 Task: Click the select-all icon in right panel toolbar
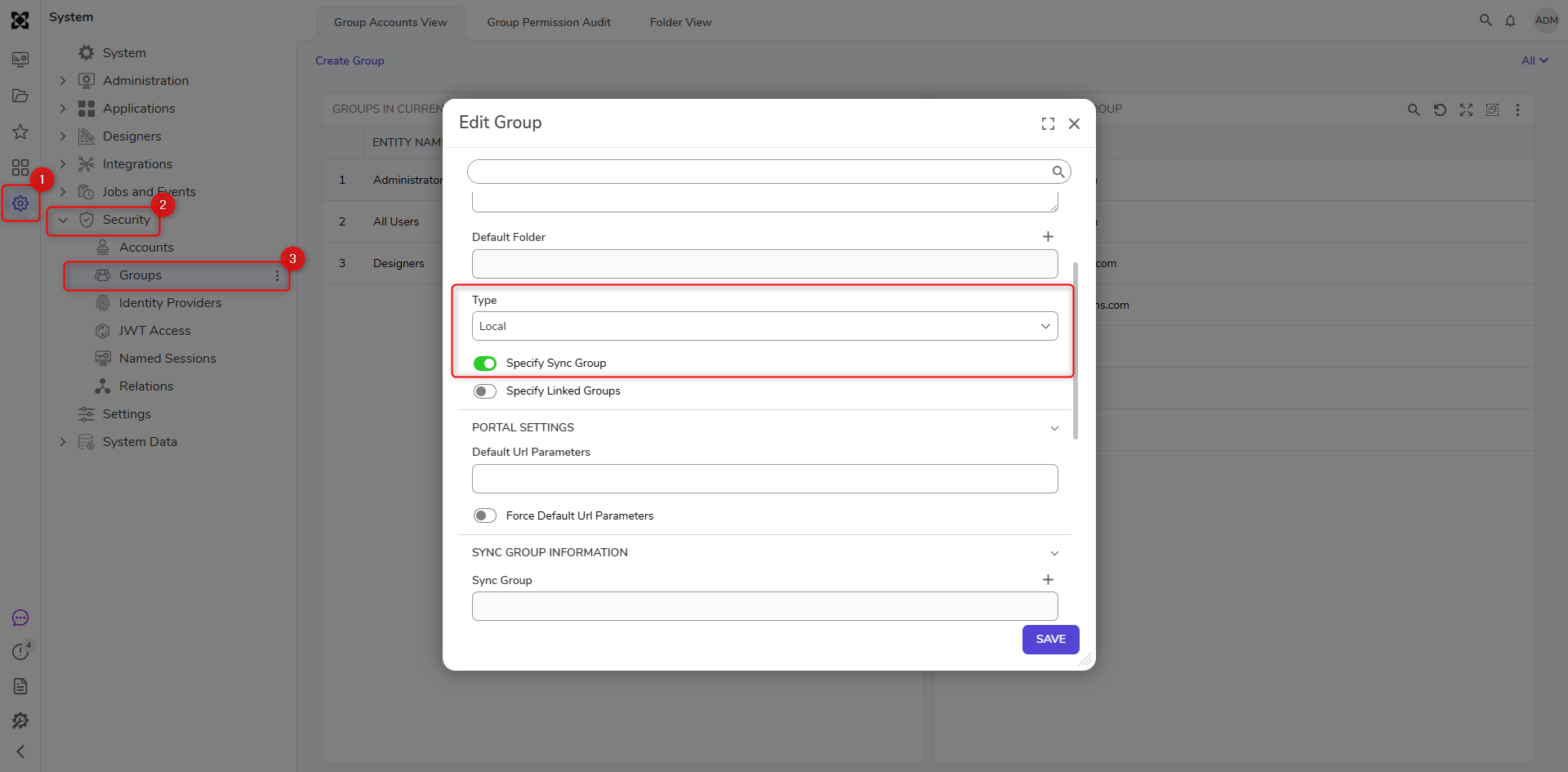pos(1492,109)
